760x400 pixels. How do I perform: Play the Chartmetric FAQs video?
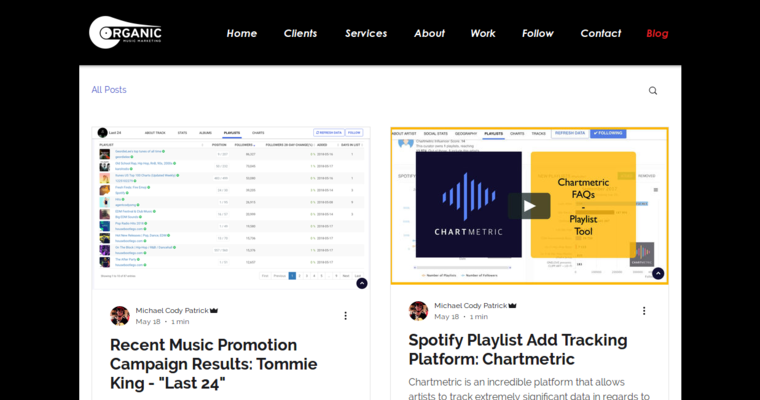tap(529, 206)
